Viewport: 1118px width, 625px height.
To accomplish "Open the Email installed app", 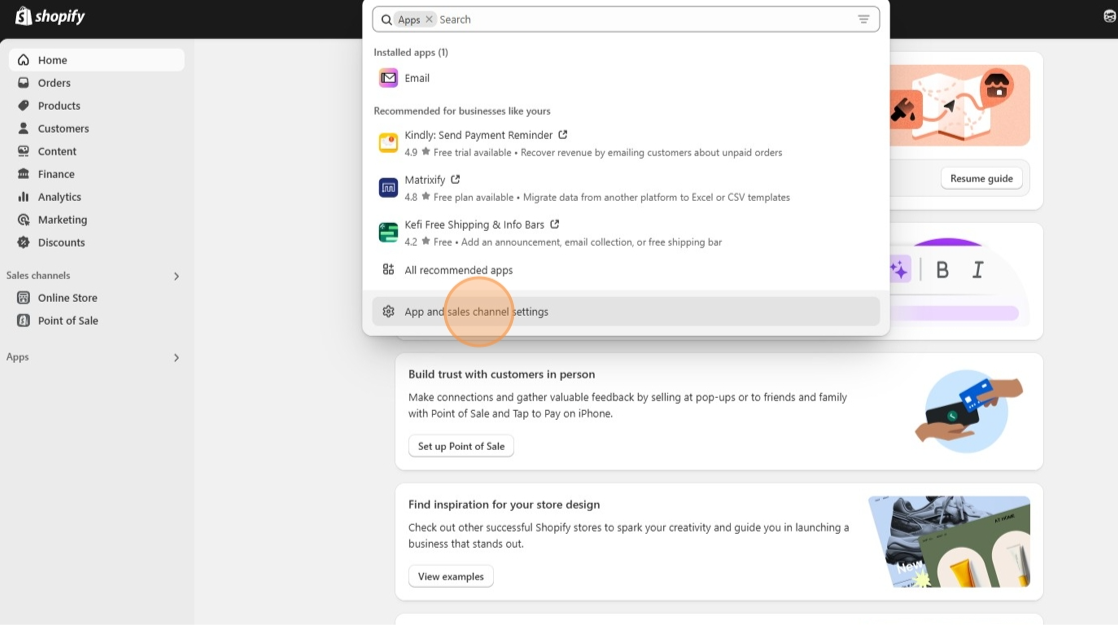I will tap(416, 78).
